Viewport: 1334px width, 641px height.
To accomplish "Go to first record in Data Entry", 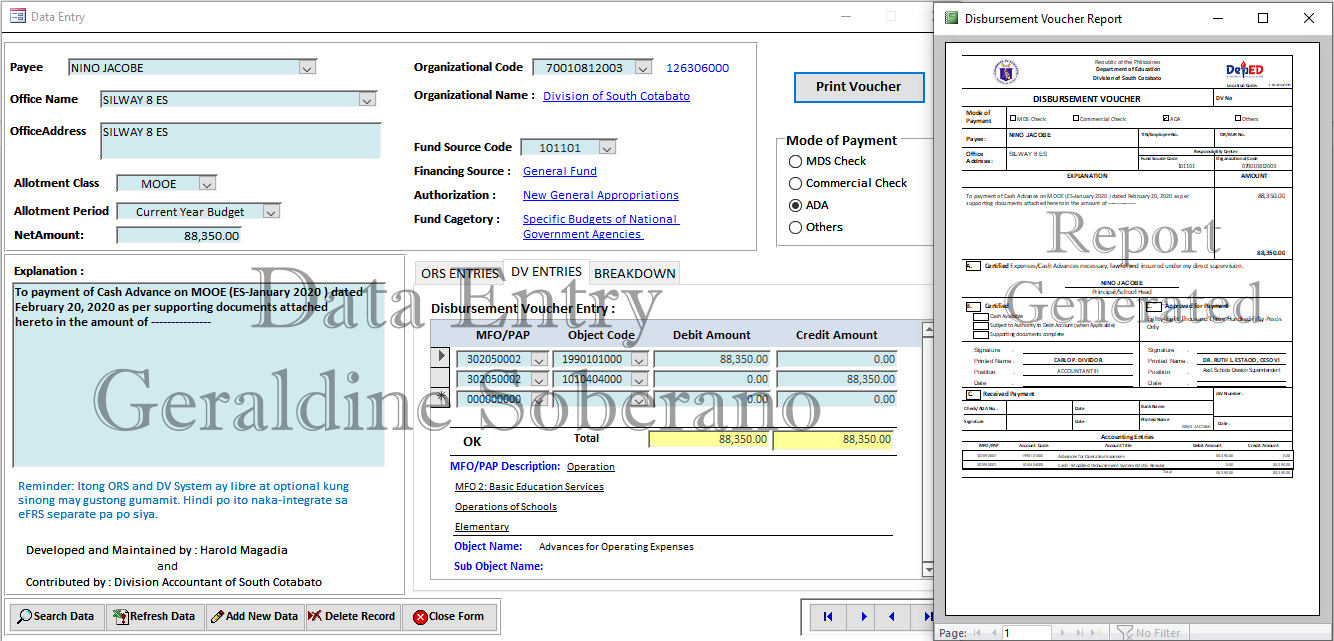I will (x=828, y=617).
